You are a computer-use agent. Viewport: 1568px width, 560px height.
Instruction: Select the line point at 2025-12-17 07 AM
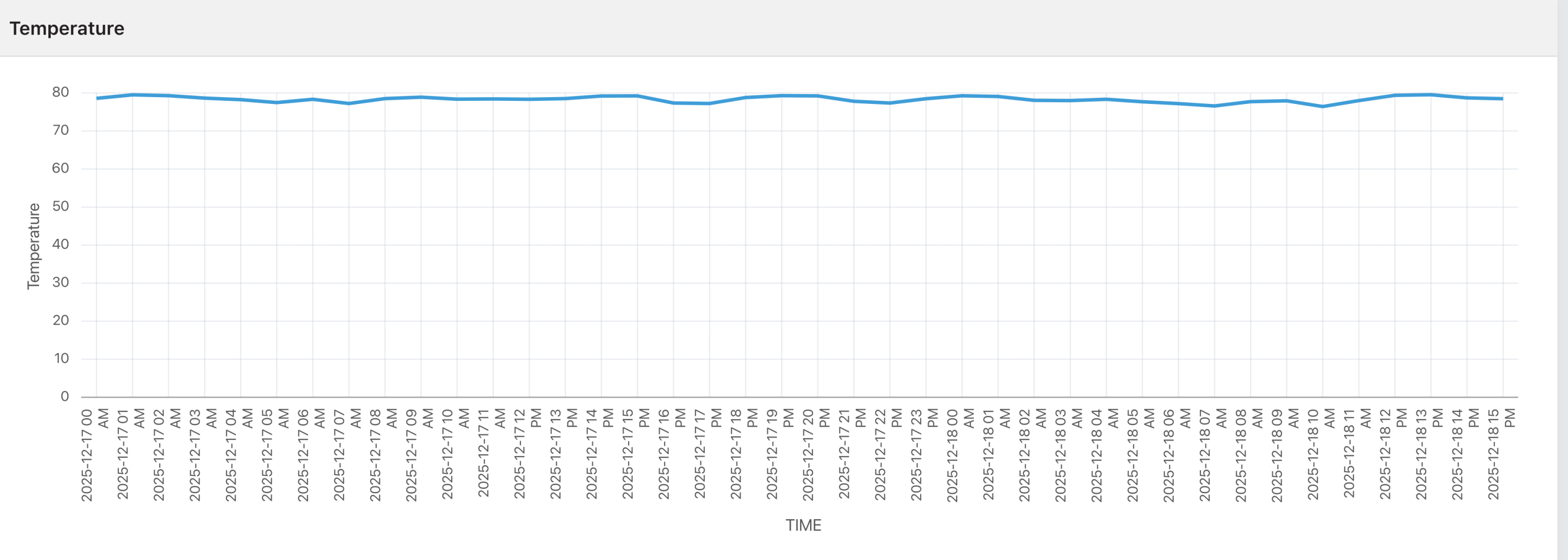click(x=349, y=103)
